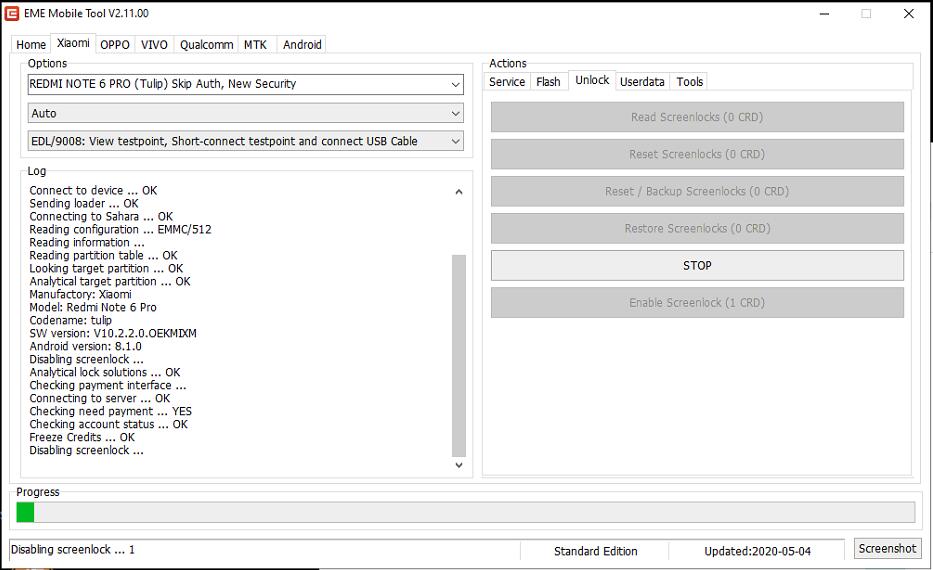Select the Xiaomi tab
This screenshot has width=933, height=570.
tap(73, 43)
